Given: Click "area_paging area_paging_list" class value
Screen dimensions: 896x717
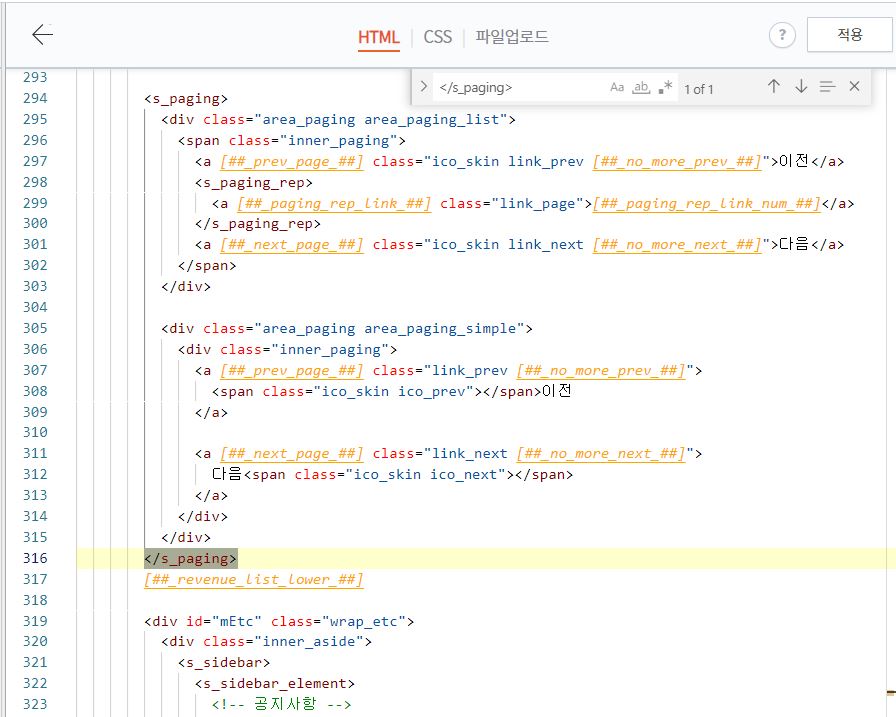Looking at the screenshot, I should tap(381, 120).
